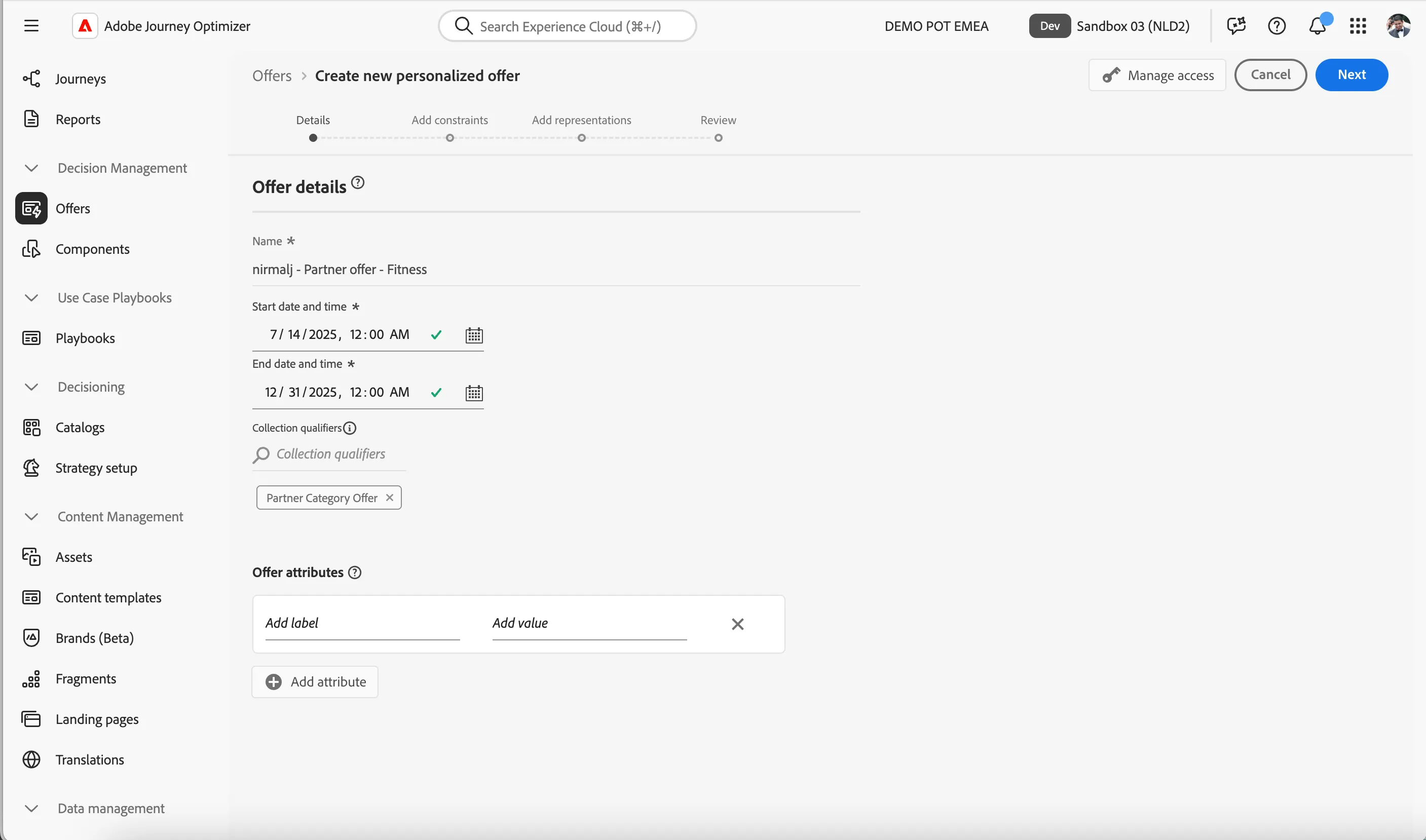Screen dimensions: 1426x840
Task: Show Offer details help tooltip
Action: 358,183
